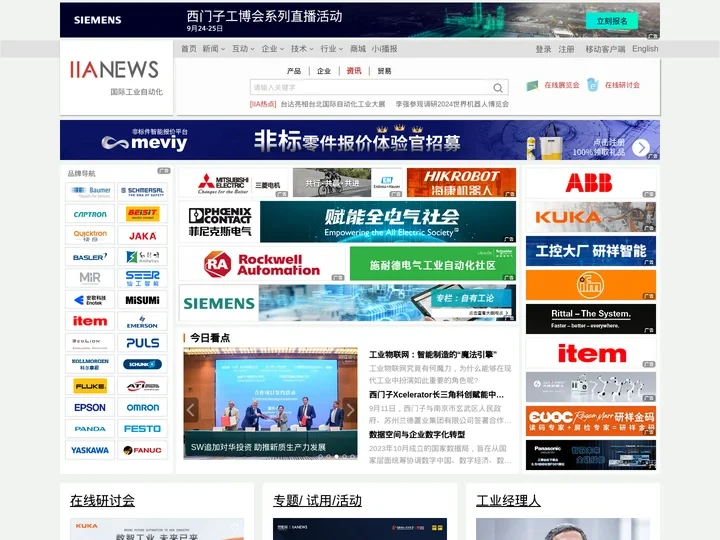Go to 首页 in the navigation

tap(188, 49)
